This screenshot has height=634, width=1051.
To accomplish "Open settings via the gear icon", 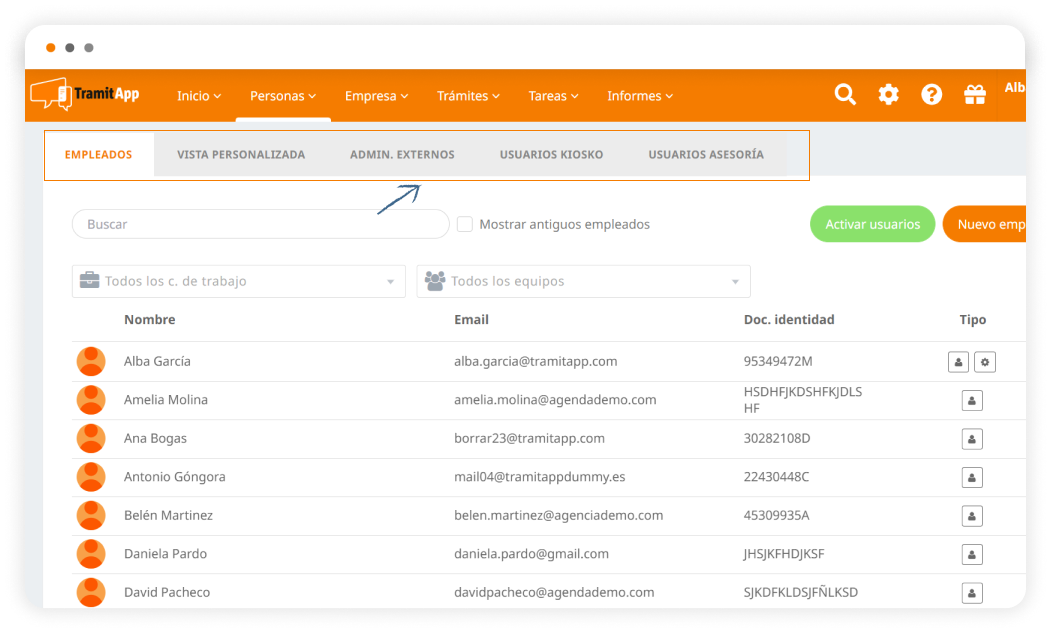I will point(888,95).
